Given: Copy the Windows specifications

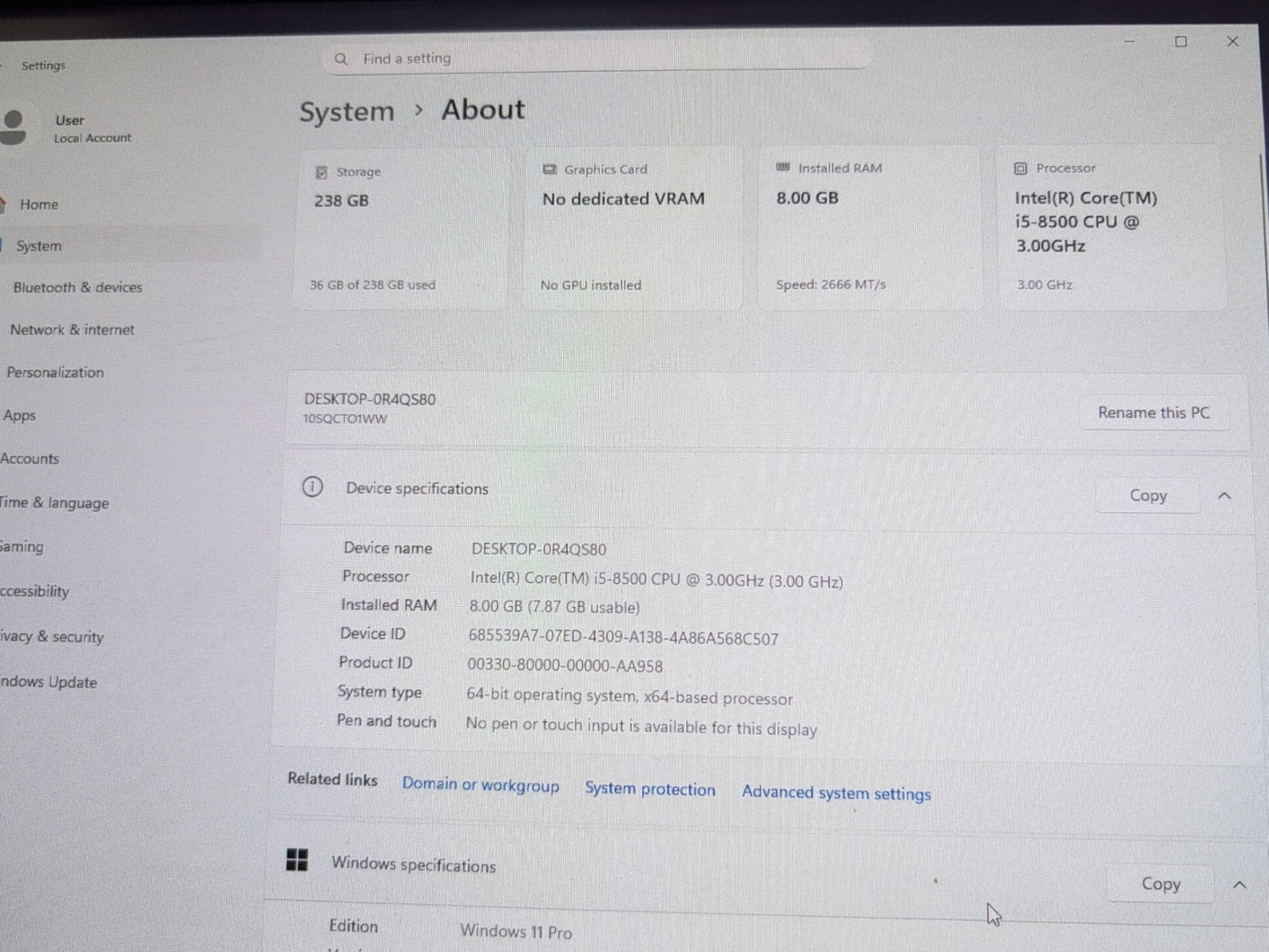Looking at the screenshot, I should pos(1160,884).
